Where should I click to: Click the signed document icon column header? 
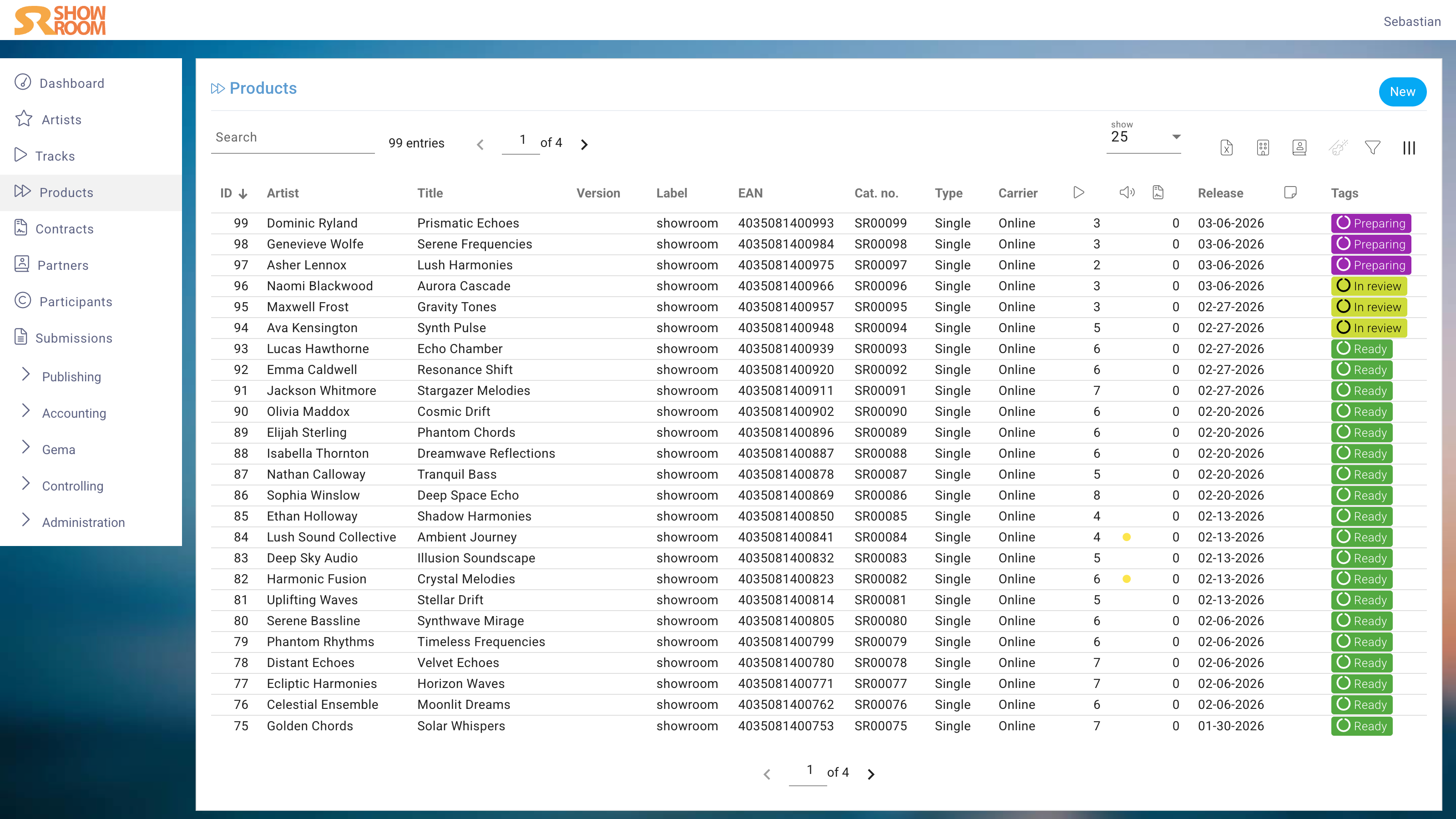(1158, 193)
